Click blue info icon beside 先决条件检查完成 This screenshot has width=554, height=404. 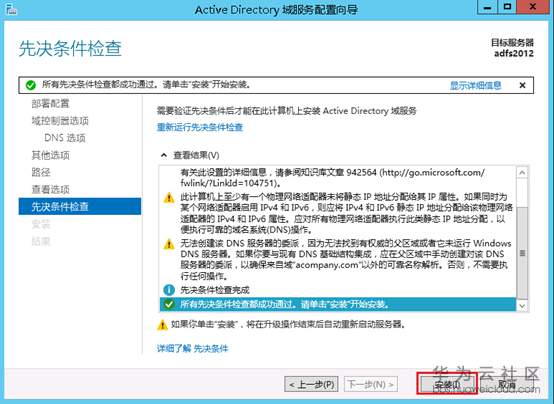169,290
